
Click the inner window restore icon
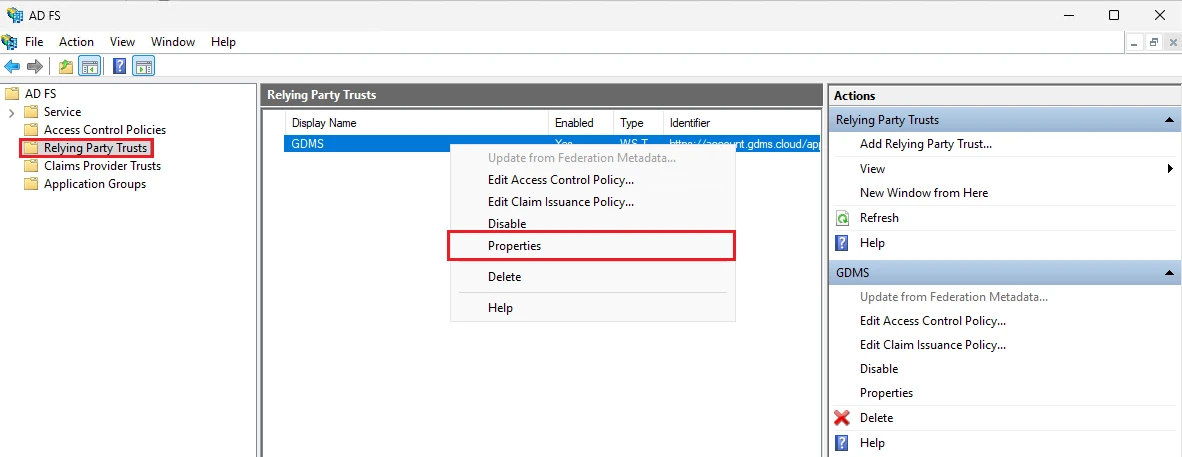1153,43
